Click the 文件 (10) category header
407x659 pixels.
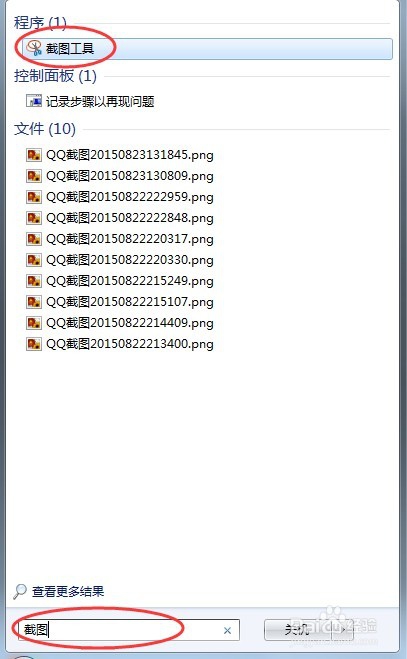tap(45, 129)
